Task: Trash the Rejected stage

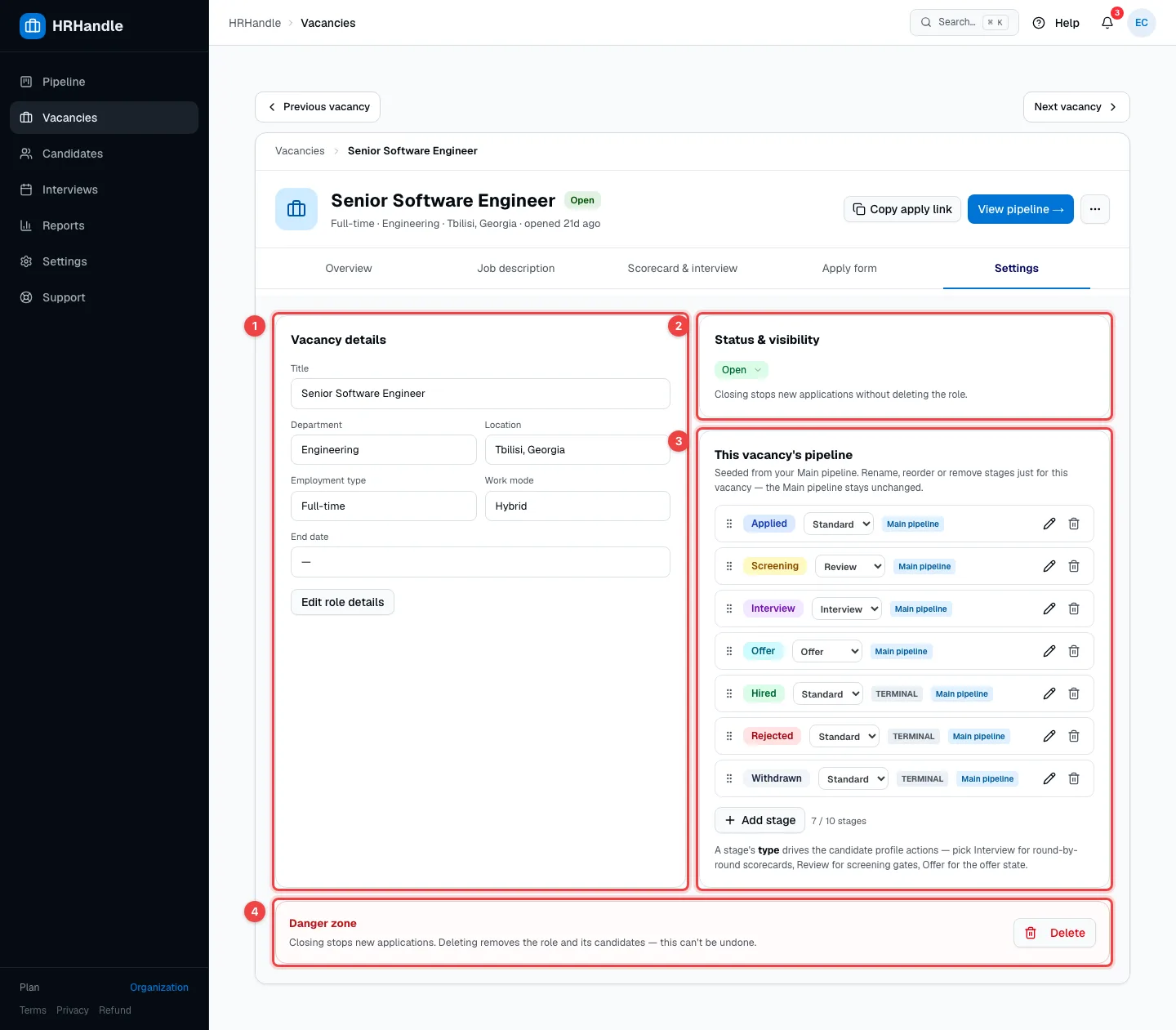Action: coord(1074,736)
